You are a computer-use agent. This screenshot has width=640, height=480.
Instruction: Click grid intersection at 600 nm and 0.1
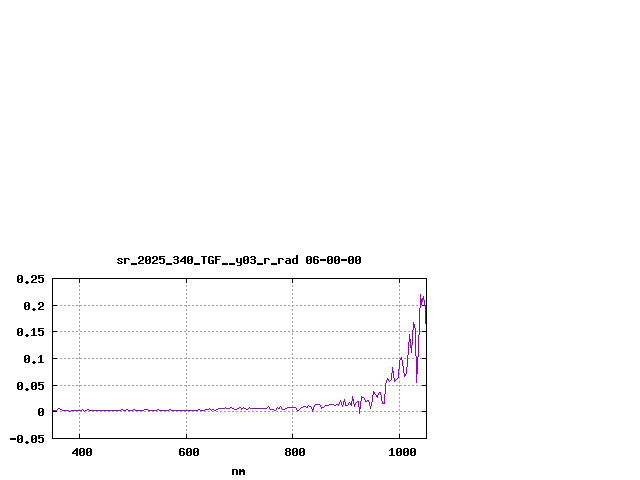(x=186, y=358)
